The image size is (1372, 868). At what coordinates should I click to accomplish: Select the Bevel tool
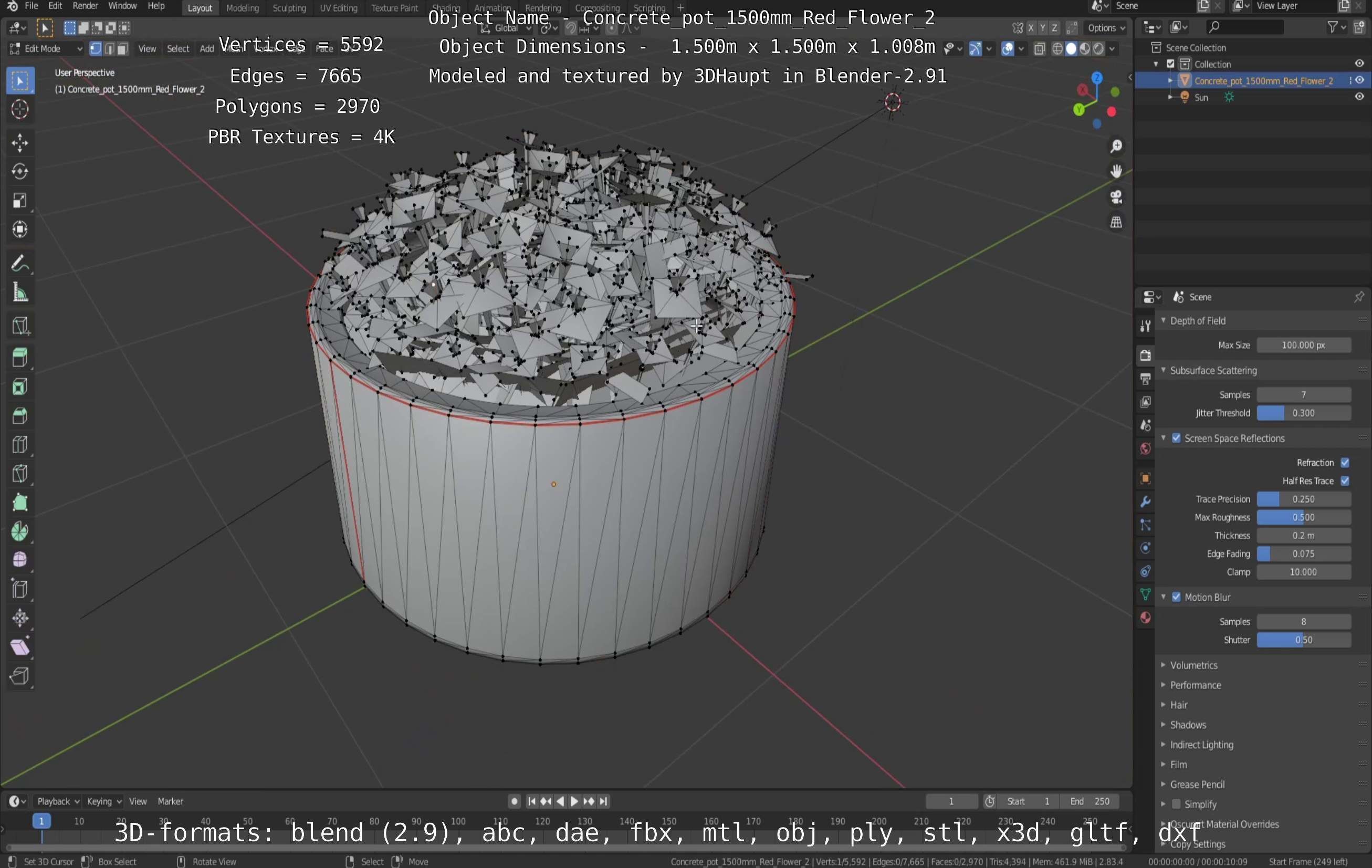pyautogui.click(x=20, y=415)
